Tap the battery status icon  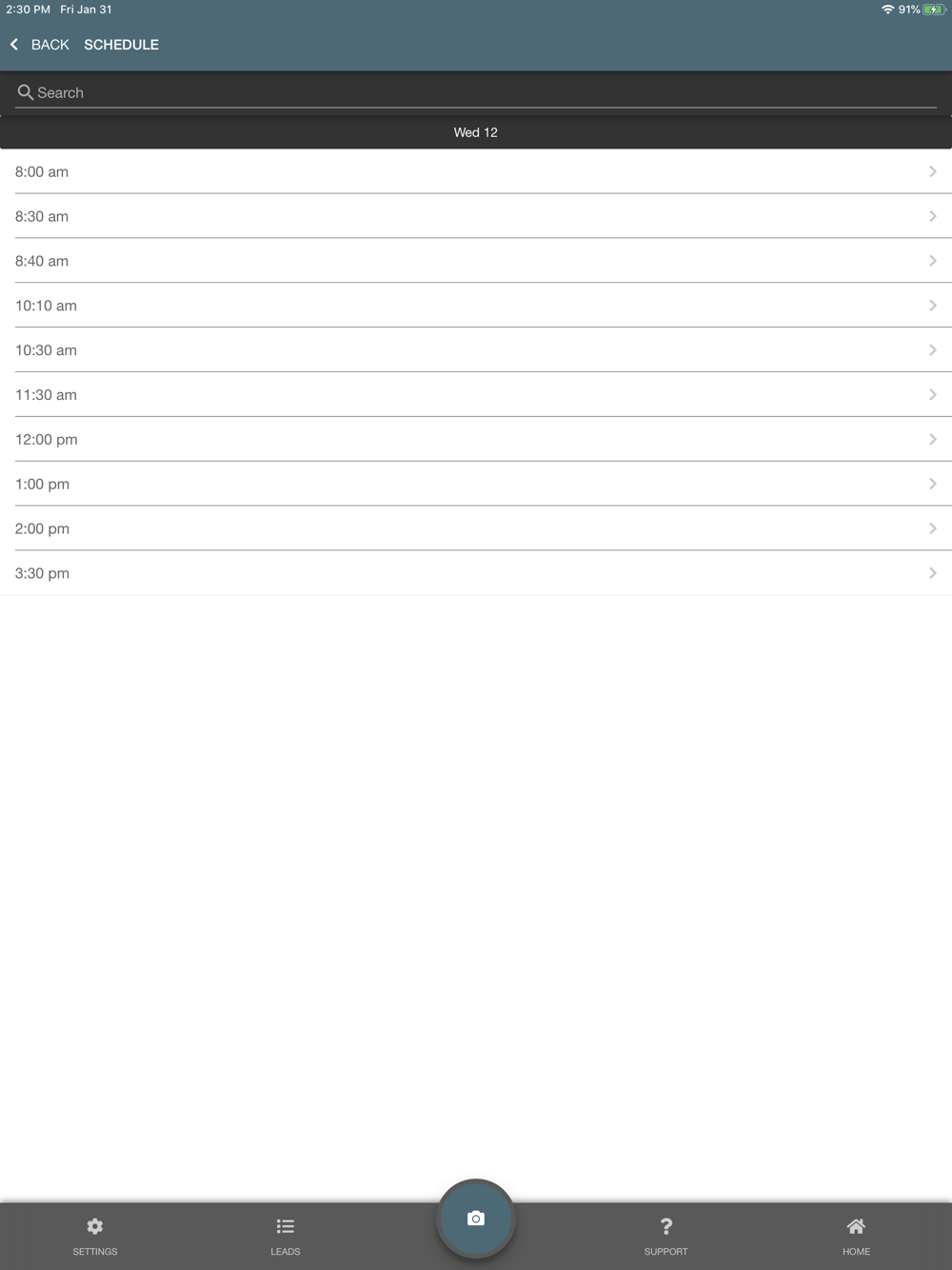933,10
